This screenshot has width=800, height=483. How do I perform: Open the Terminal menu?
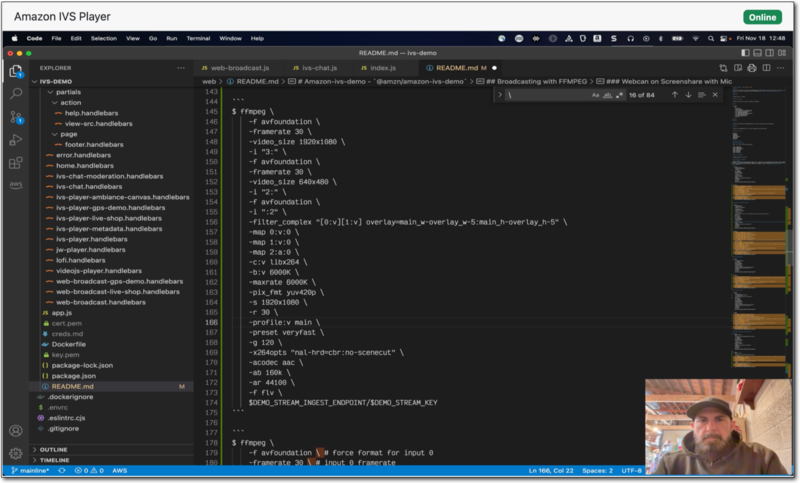click(198, 38)
